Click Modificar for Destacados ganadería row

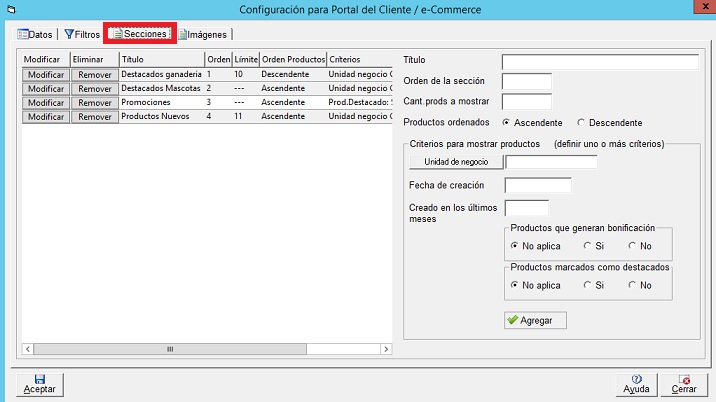pyautogui.click(x=45, y=74)
